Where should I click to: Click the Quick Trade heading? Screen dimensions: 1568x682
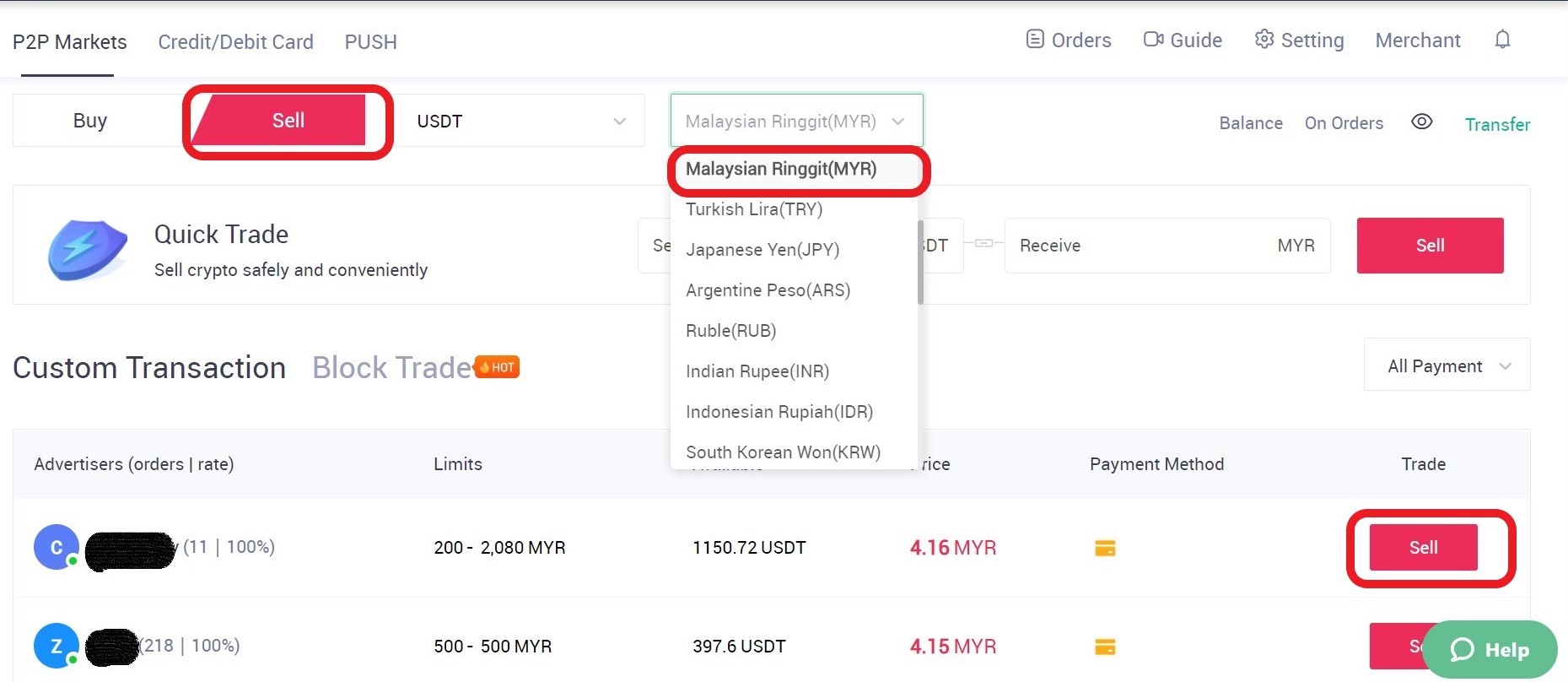(x=221, y=234)
